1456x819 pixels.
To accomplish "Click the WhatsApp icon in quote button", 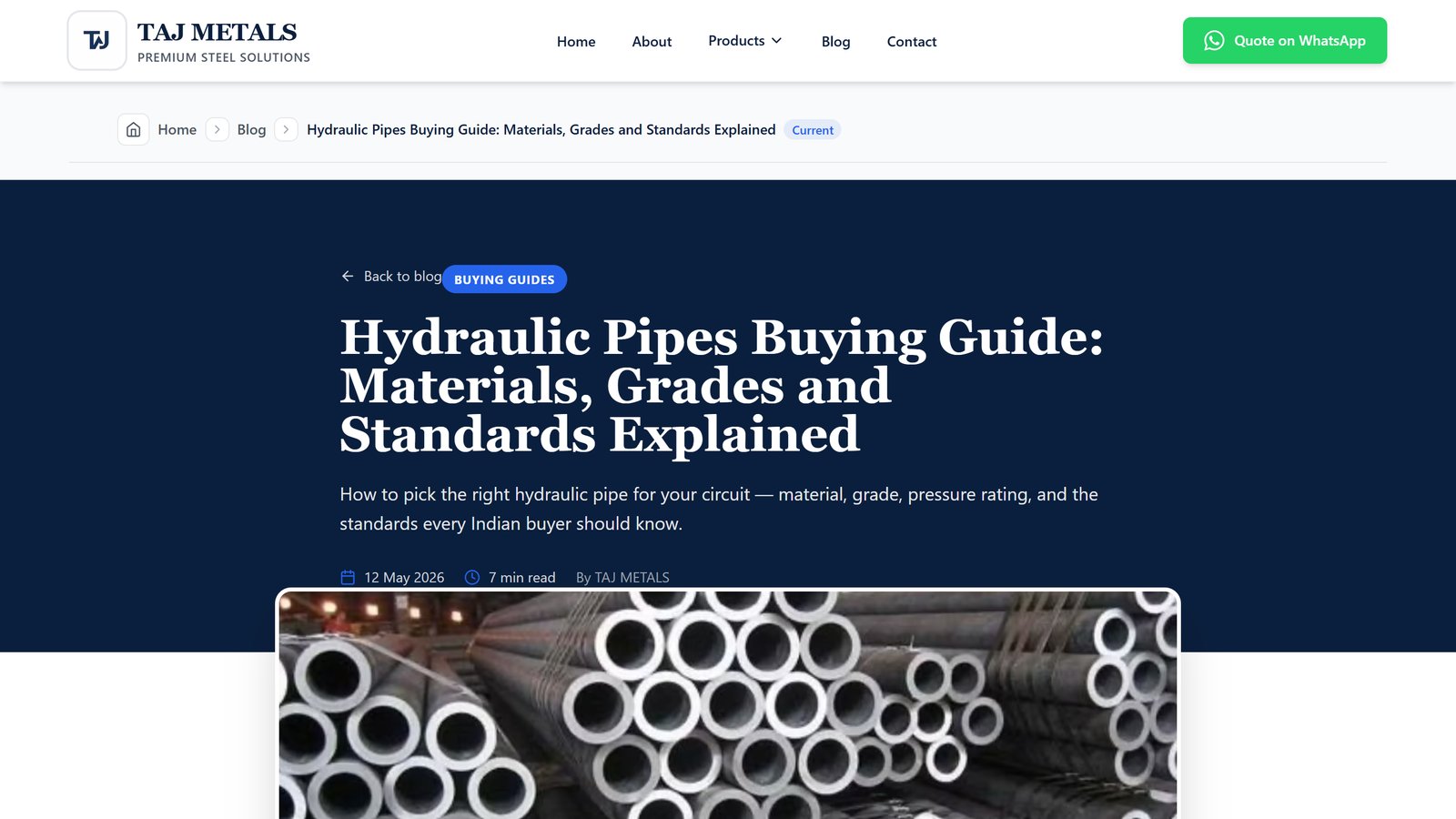I will [1214, 40].
